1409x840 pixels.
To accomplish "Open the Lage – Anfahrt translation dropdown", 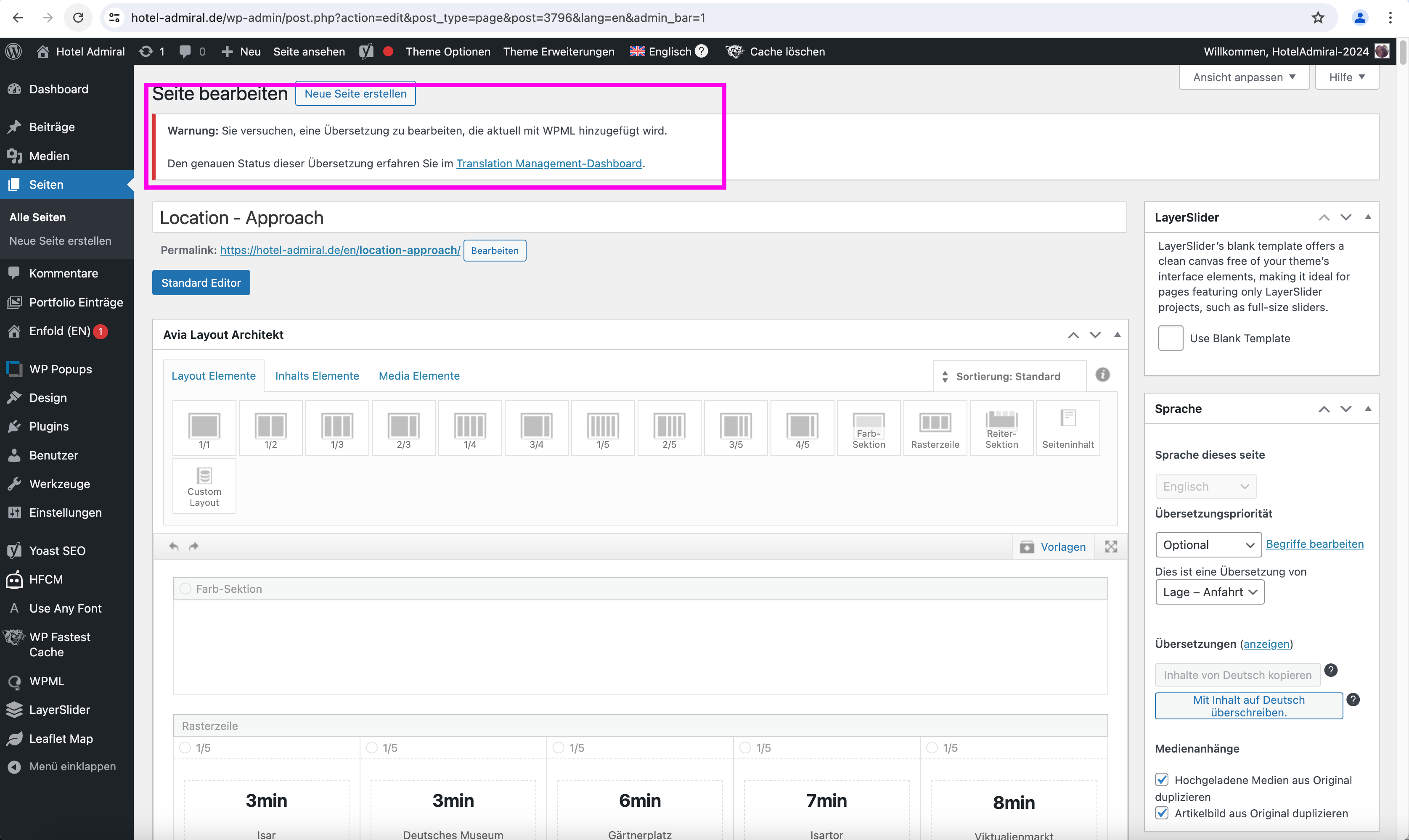I will (x=1209, y=592).
